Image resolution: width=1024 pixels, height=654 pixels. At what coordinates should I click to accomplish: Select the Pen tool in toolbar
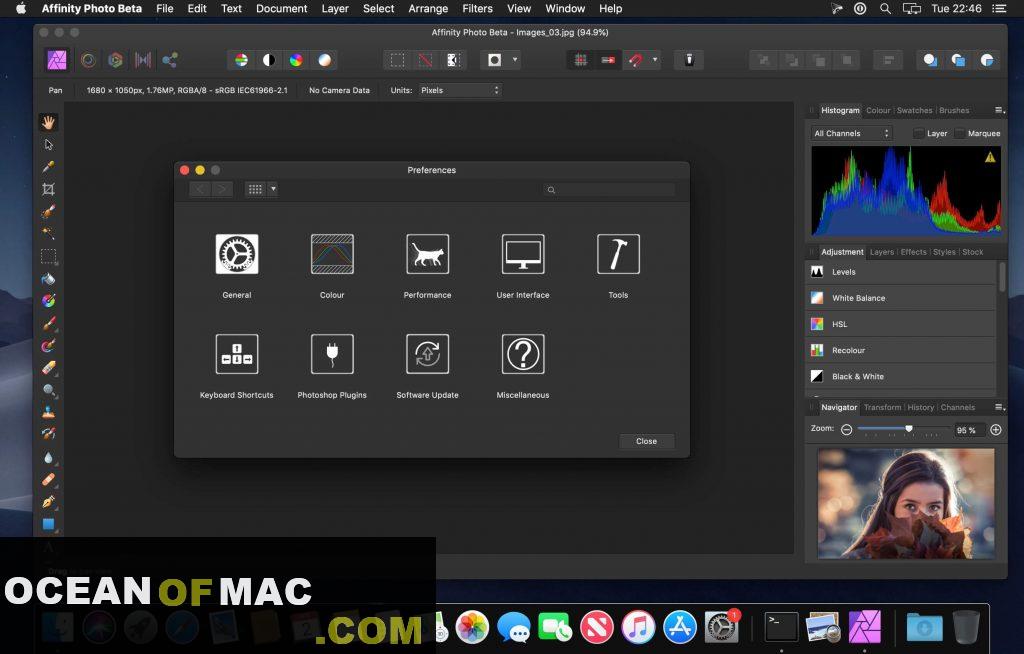48,502
